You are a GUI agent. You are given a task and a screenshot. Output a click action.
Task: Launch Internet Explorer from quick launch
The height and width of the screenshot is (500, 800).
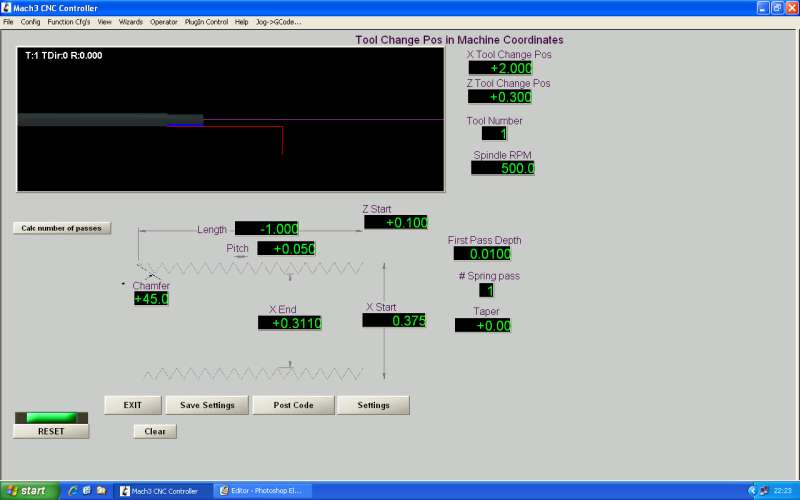click(x=72, y=491)
